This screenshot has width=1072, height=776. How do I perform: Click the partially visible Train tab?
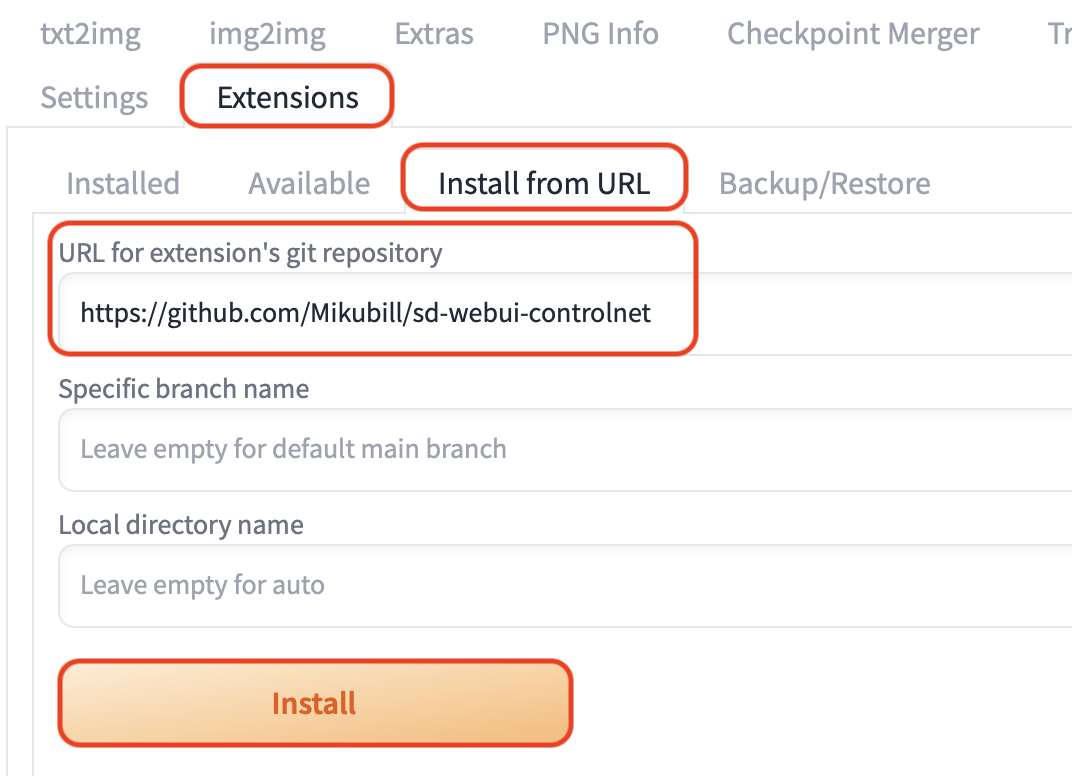1058,34
